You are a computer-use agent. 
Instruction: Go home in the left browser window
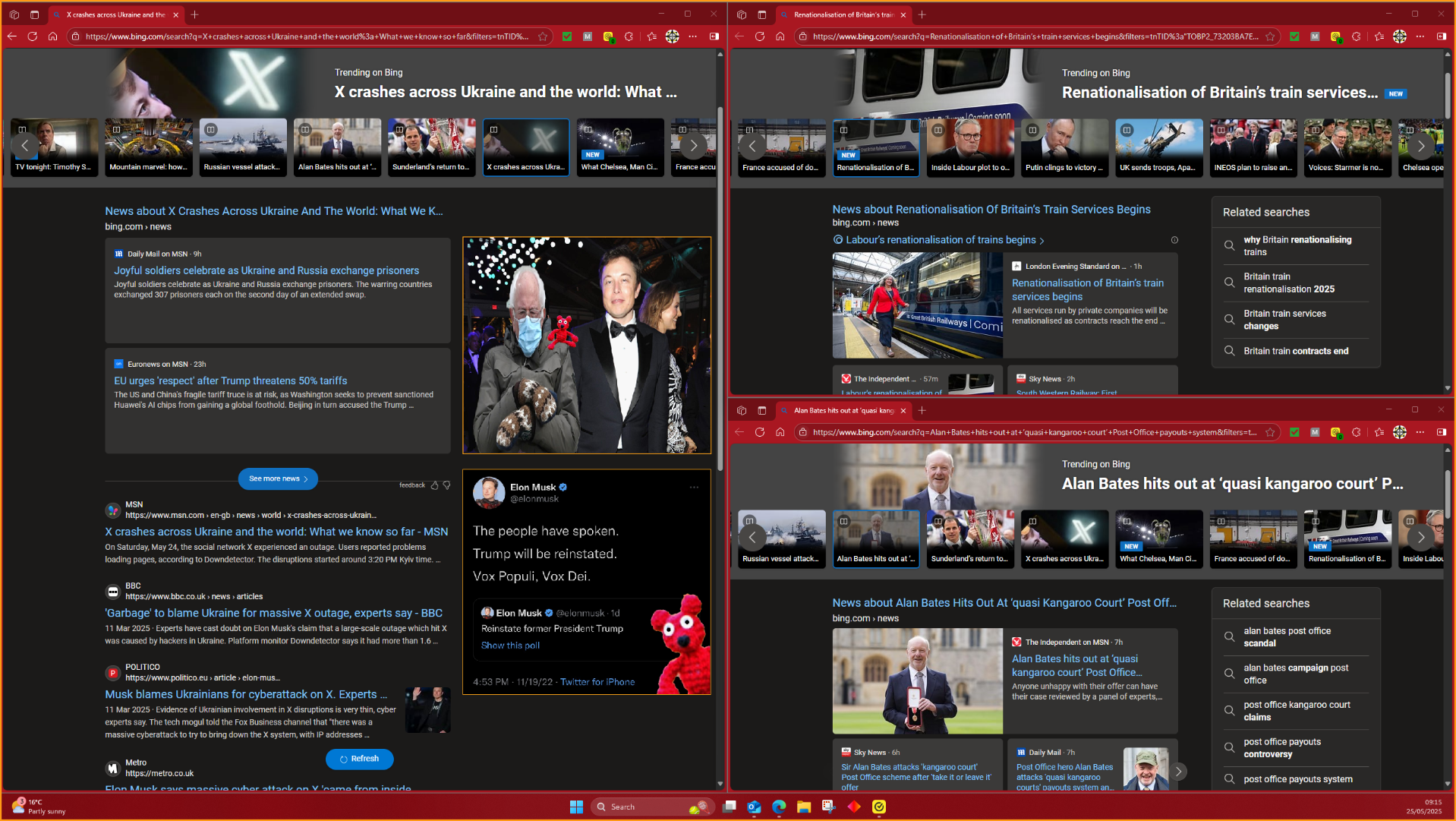(53, 36)
